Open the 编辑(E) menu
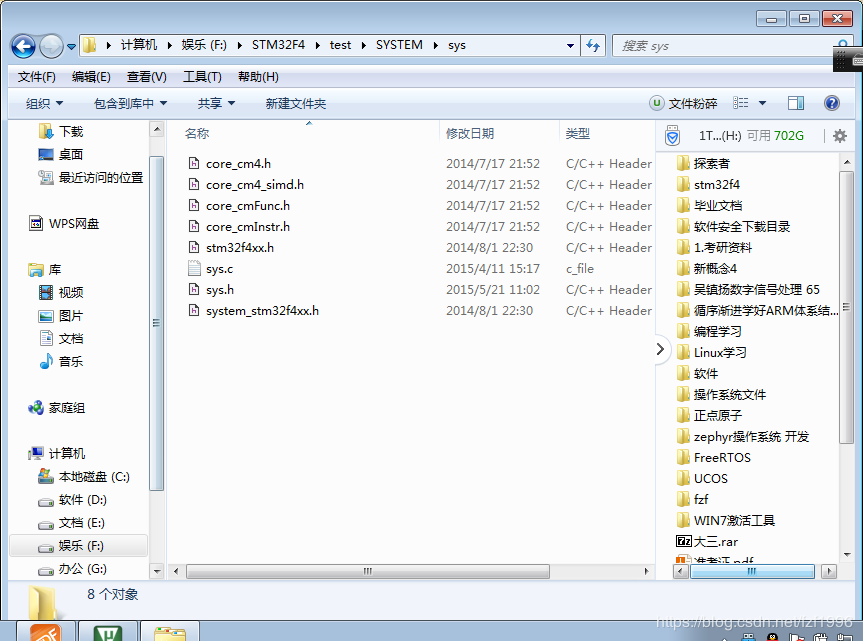This screenshot has height=641, width=863. (91, 77)
